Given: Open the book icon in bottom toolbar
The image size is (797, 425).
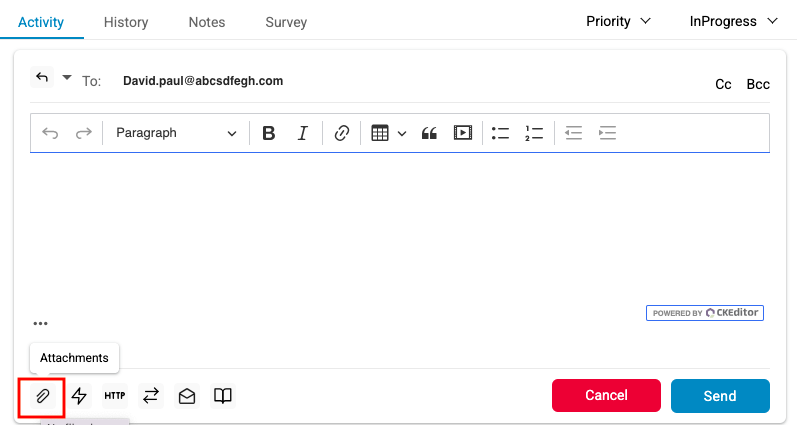Looking at the screenshot, I should [223, 396].
